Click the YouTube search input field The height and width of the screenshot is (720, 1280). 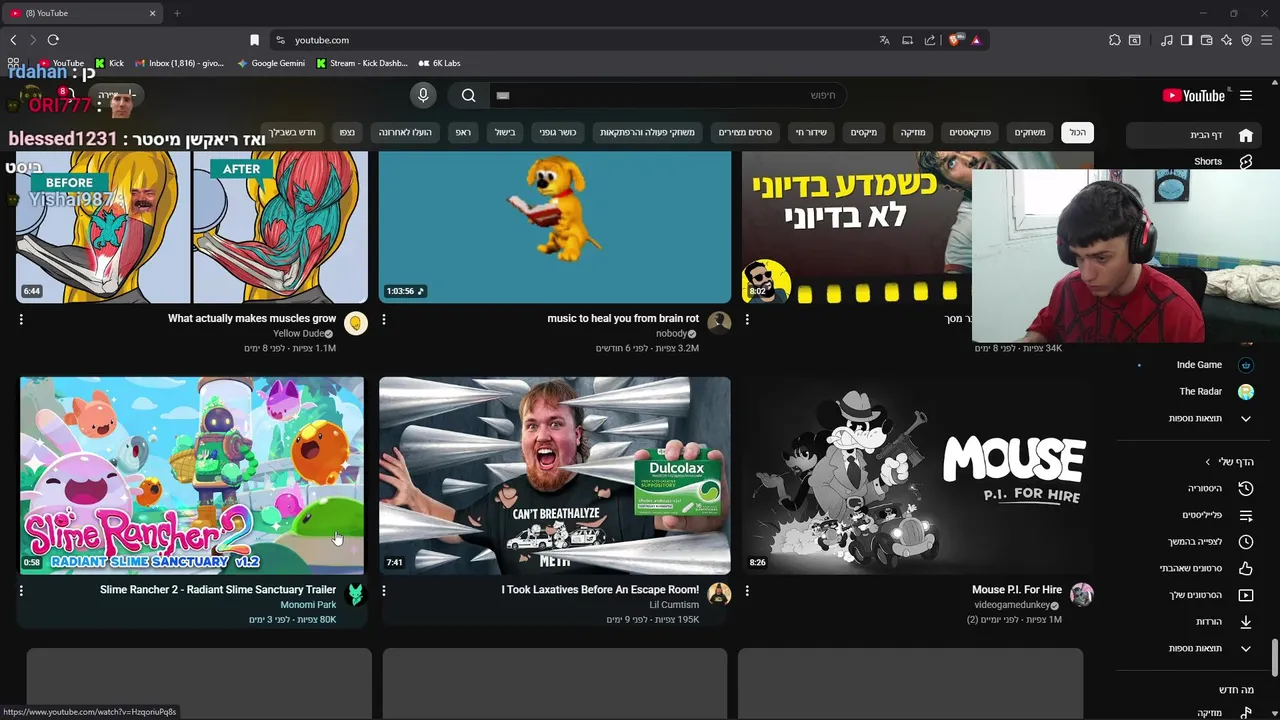670,95
